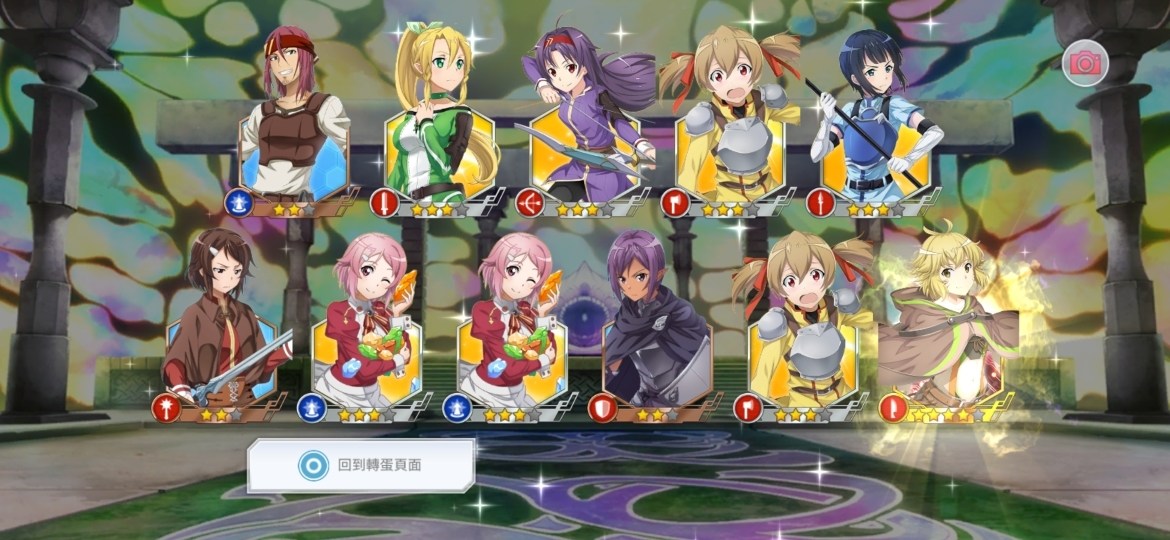
Task: Click star rating under bottom twin-tail girl
Action: (x=804, y=415)
